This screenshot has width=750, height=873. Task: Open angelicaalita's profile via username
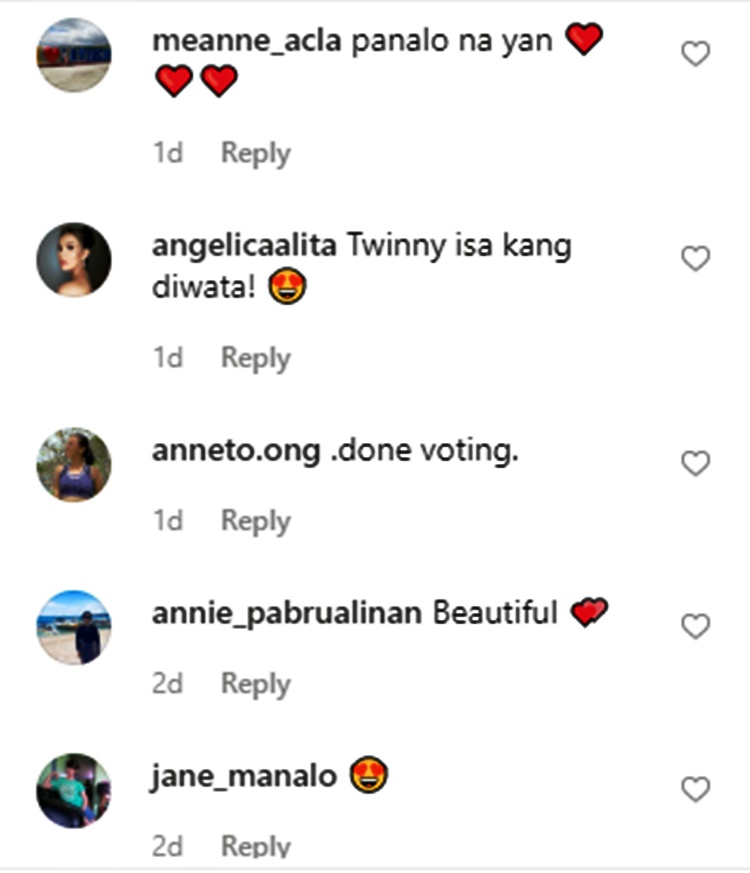point(244,246)
